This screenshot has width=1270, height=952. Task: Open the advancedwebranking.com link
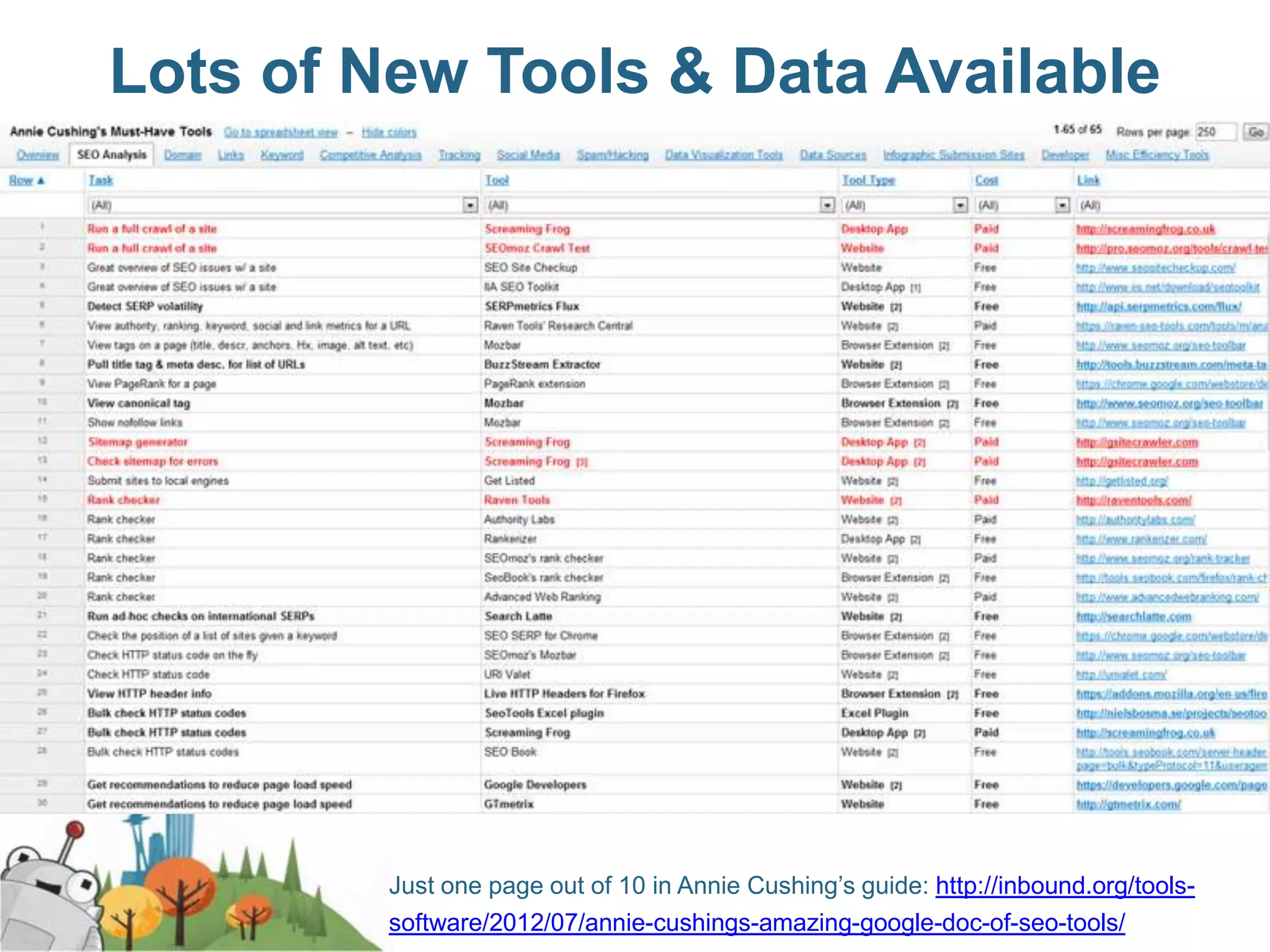click(x=1168, y=597)
